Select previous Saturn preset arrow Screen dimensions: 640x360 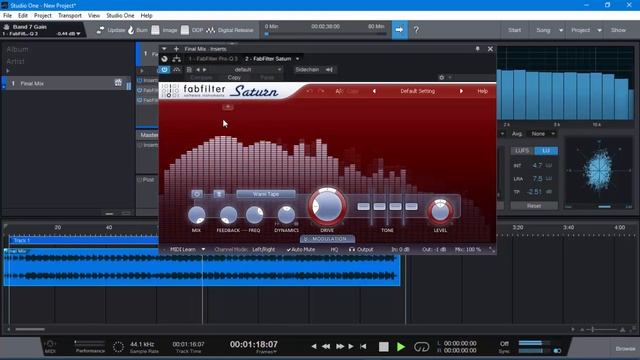click(374, 91)
